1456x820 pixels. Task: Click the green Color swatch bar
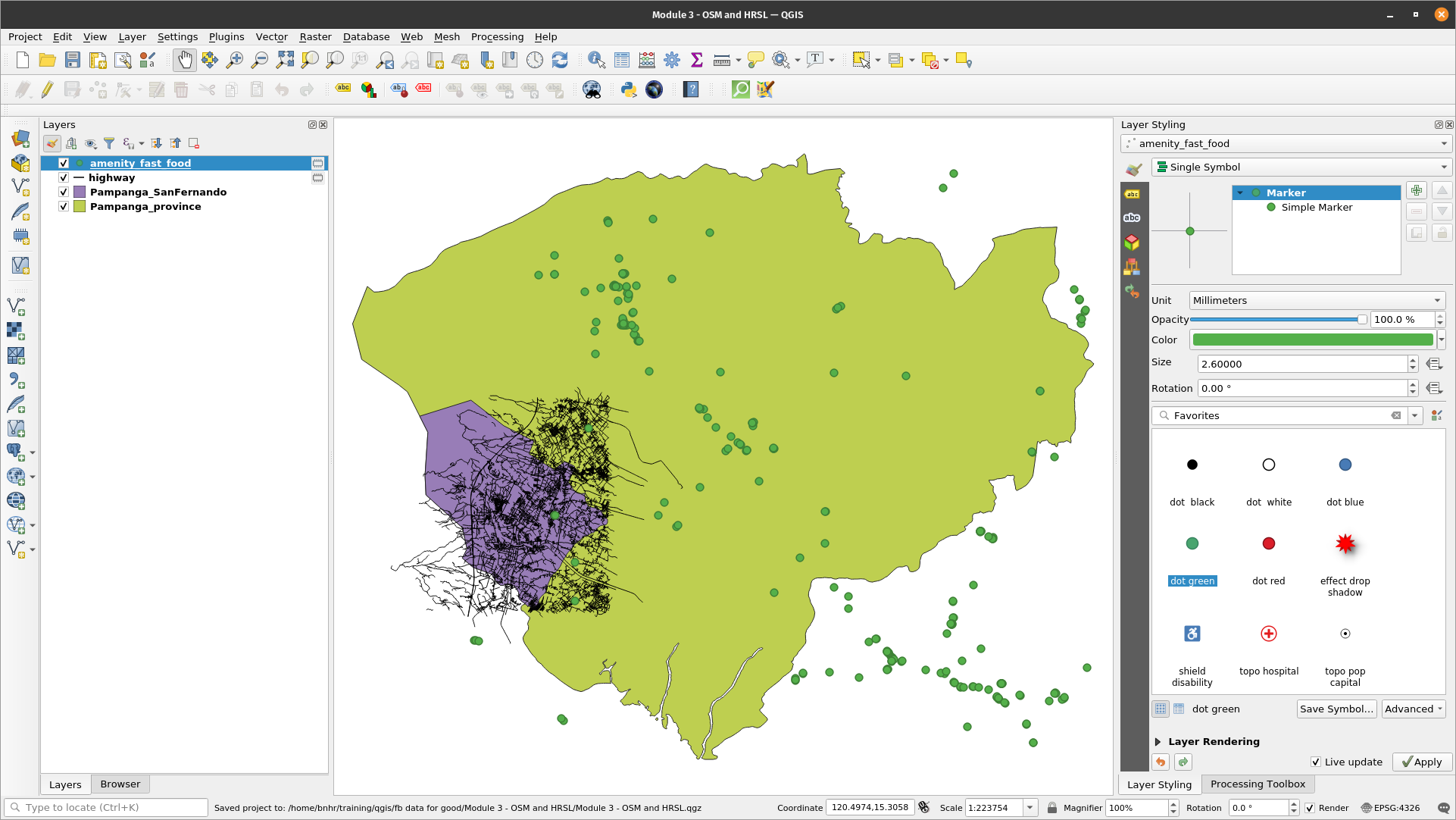pyautogui.click(x=1312, y=340)
